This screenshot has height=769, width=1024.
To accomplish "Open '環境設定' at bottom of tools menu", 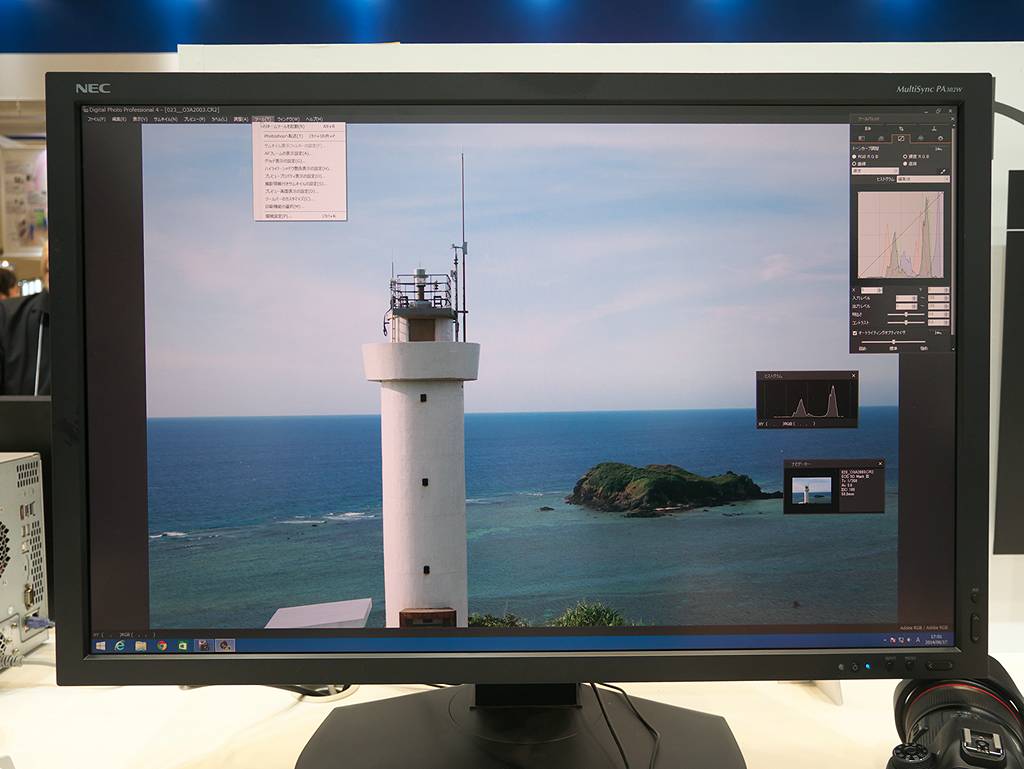I will 300,215.
